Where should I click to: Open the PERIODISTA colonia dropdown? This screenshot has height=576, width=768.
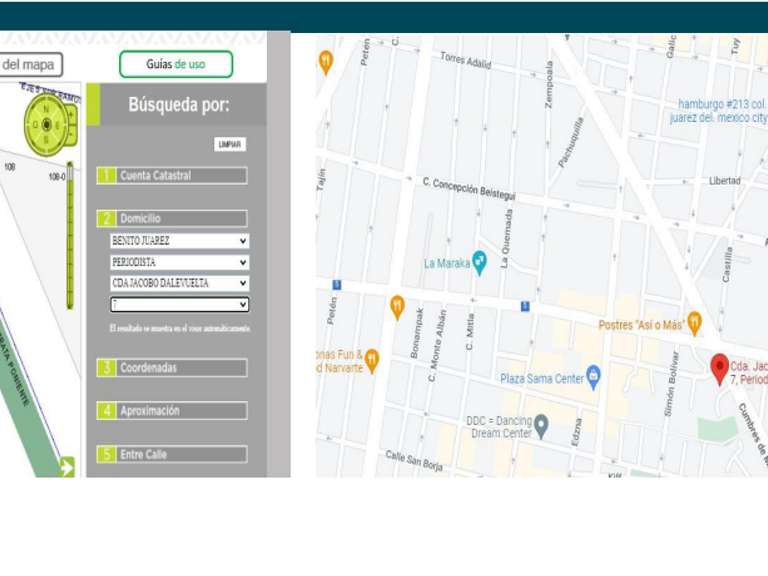tap(179, 263)
